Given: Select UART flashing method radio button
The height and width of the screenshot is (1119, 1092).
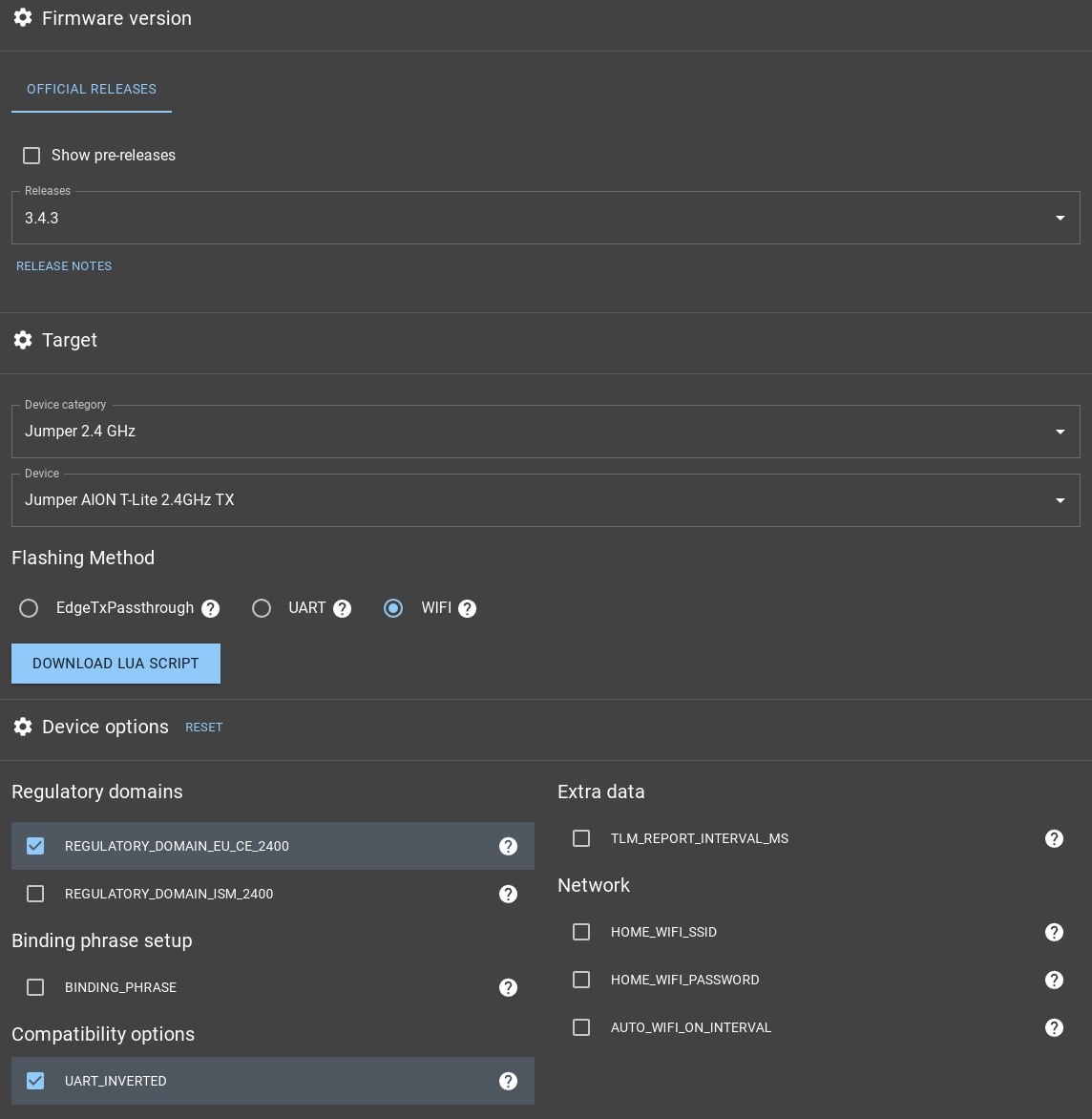Looking at the screenshot, I should point(262,608).
